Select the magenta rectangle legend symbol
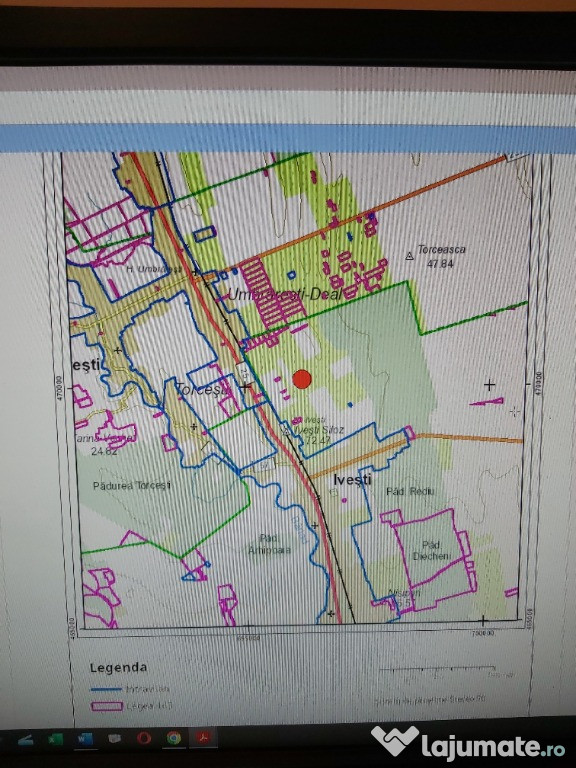 [106, 706]
